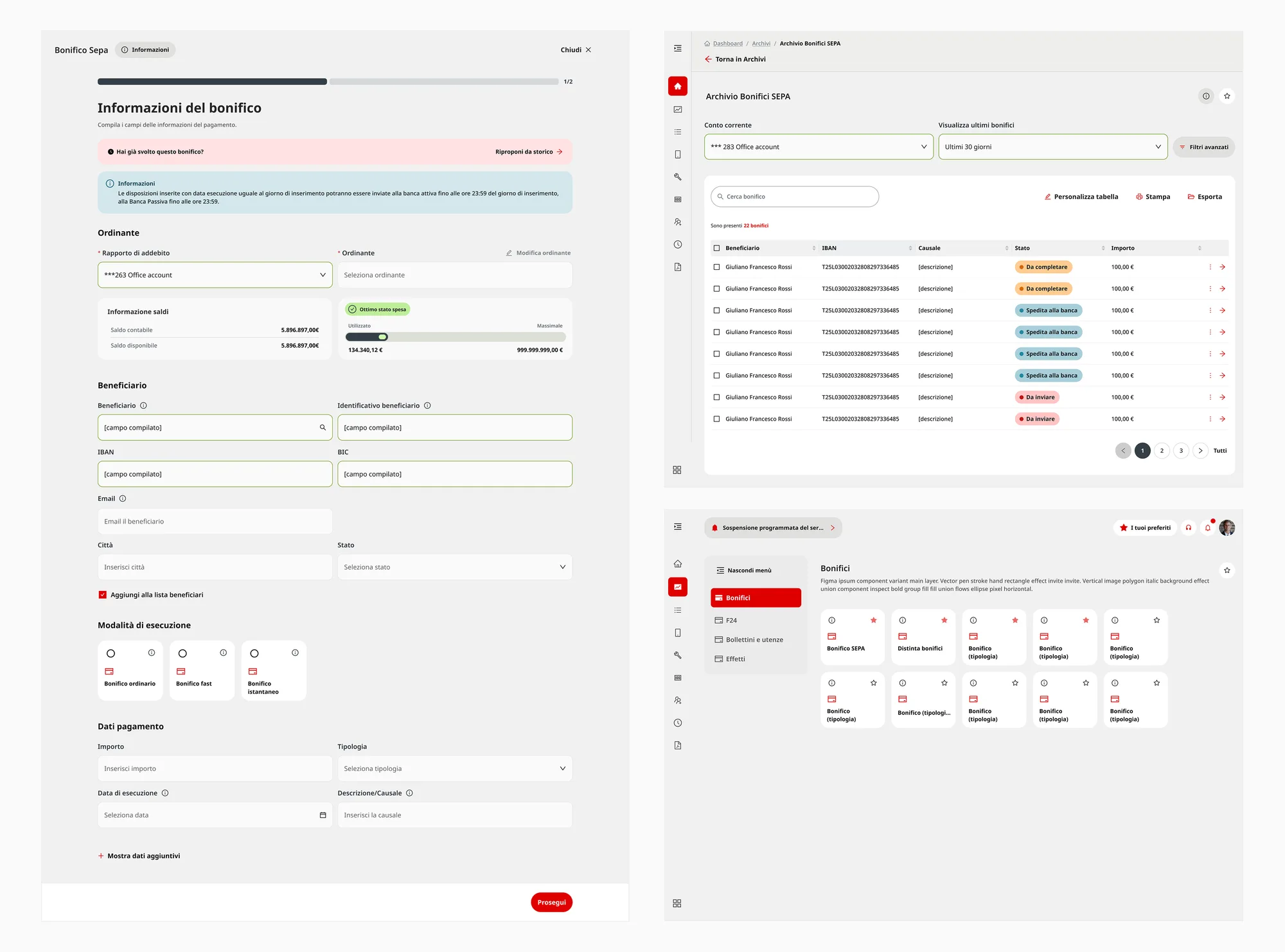Click the Prosegui button
This screenshot has height=952, width=1285.
click(x=551, y=902)
